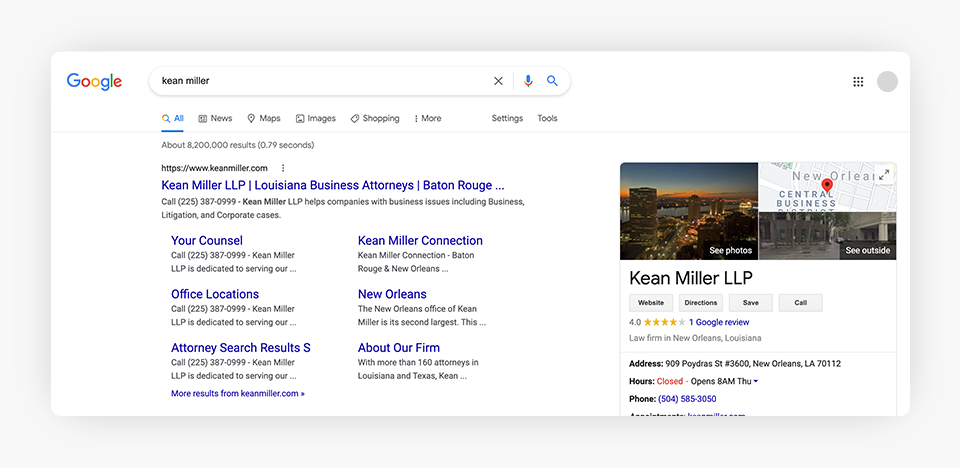
Task: Expand the map with the fullscreen icon
Action: click(884, 174)
